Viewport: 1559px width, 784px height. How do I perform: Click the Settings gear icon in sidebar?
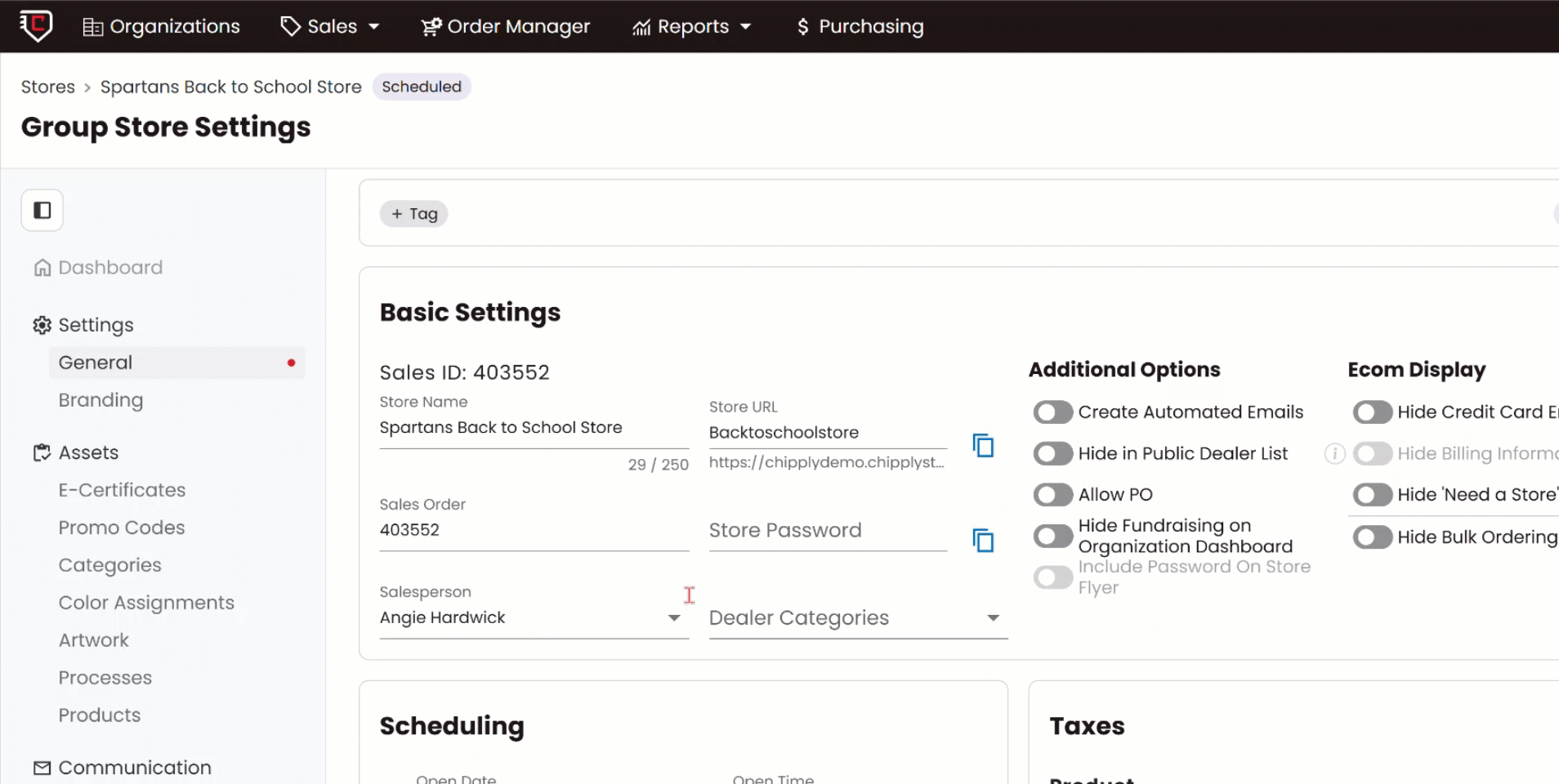42,325
